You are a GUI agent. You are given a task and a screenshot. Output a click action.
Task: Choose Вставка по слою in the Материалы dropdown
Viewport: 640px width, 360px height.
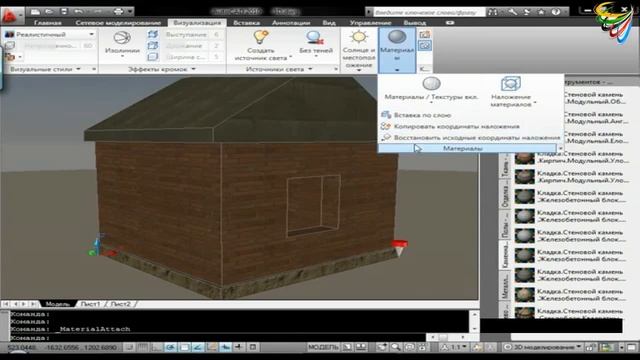(416, 115)
